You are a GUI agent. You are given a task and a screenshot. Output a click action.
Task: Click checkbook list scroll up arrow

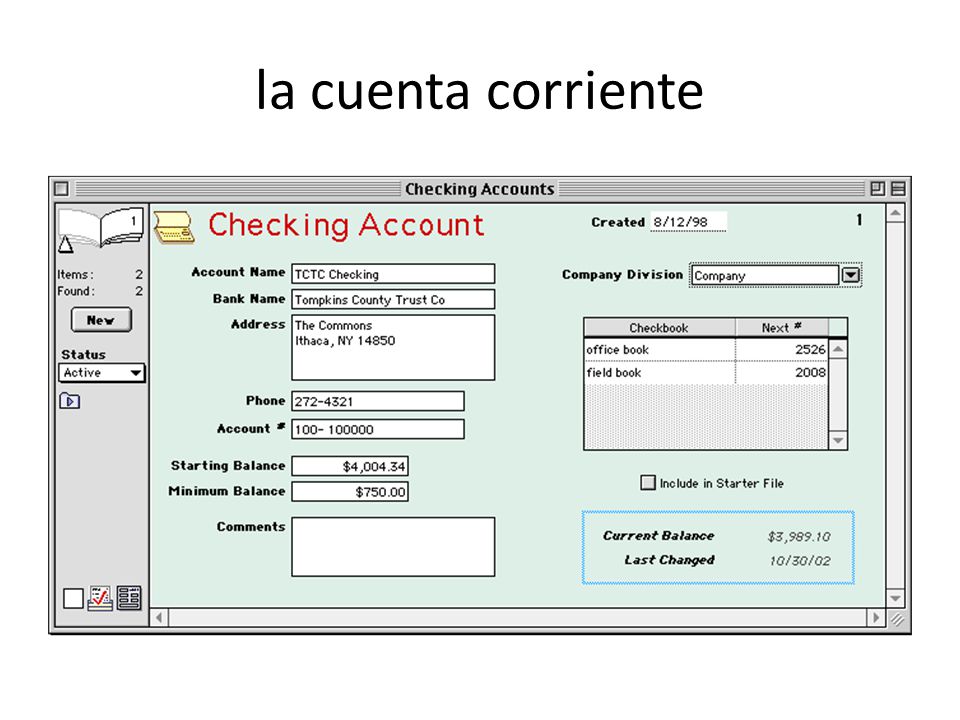coord(838,349)
